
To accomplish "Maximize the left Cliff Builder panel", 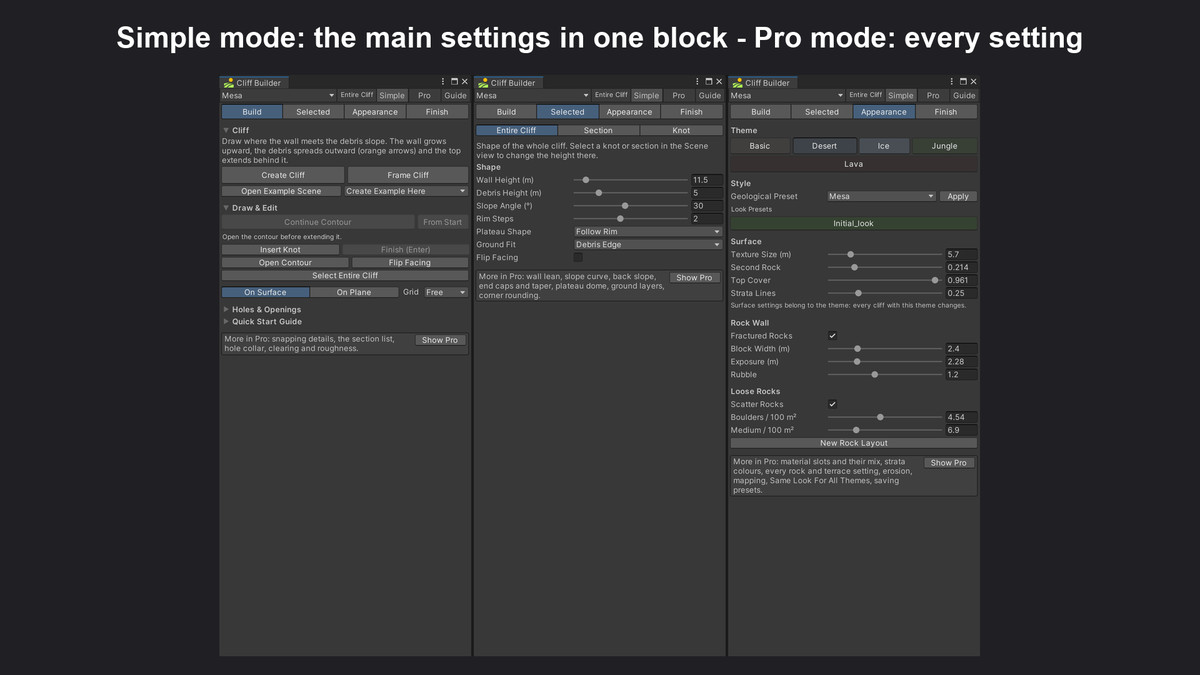I will (454, 82).
